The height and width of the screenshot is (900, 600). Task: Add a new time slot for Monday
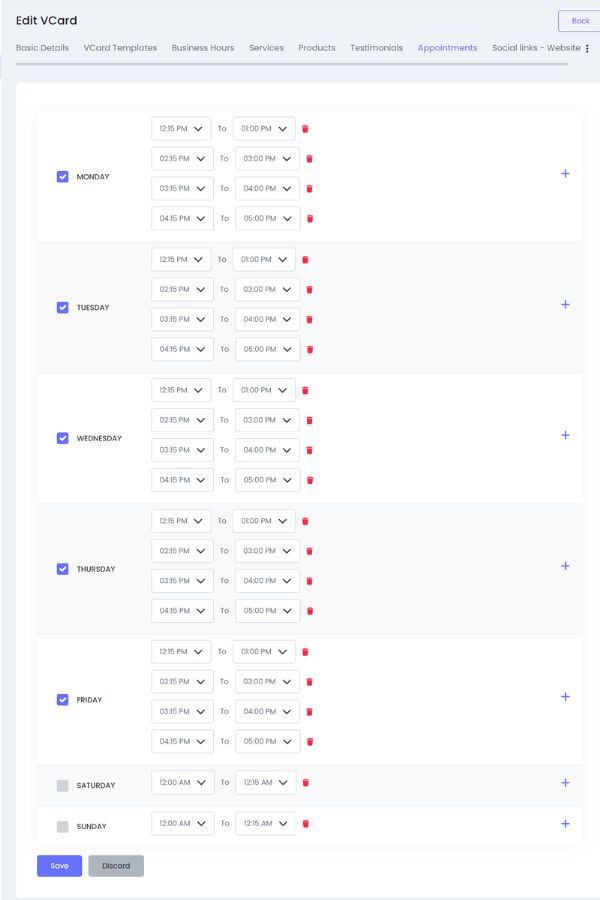pos(565,173)
